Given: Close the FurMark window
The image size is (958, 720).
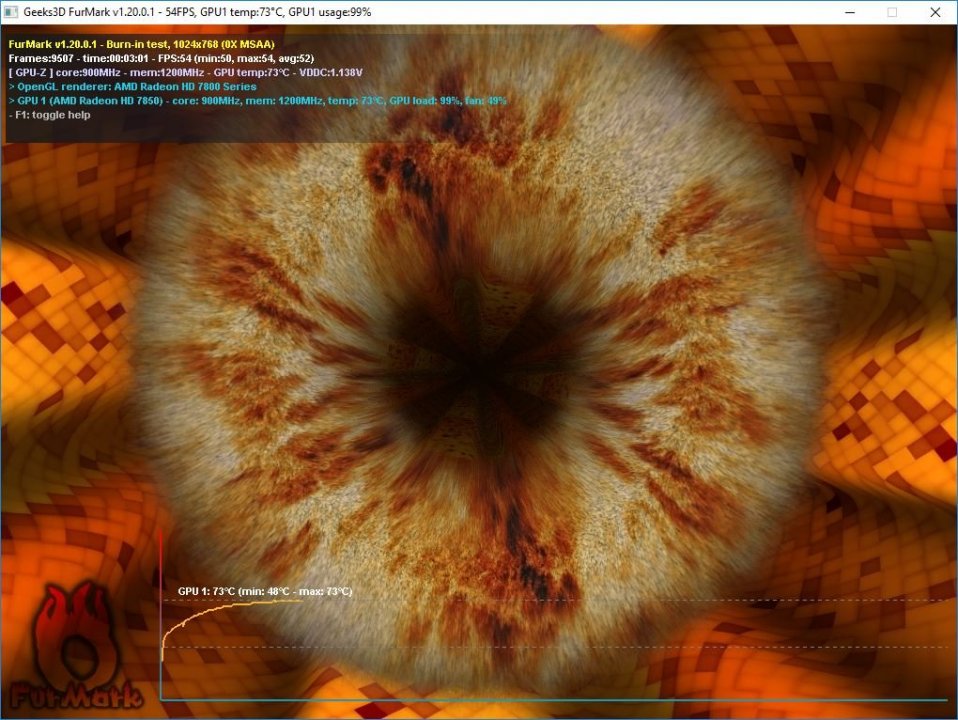Looking at the screenshot, I should [935, 12].
